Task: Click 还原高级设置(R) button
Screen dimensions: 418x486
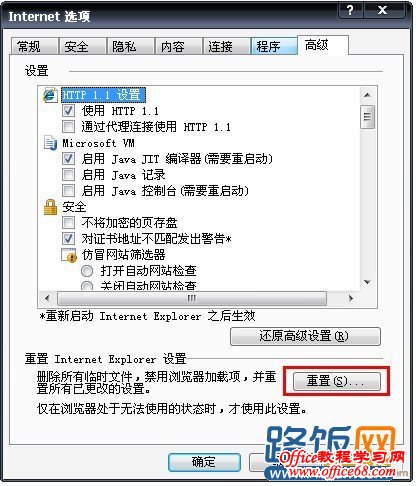Action: click(305, 336)
